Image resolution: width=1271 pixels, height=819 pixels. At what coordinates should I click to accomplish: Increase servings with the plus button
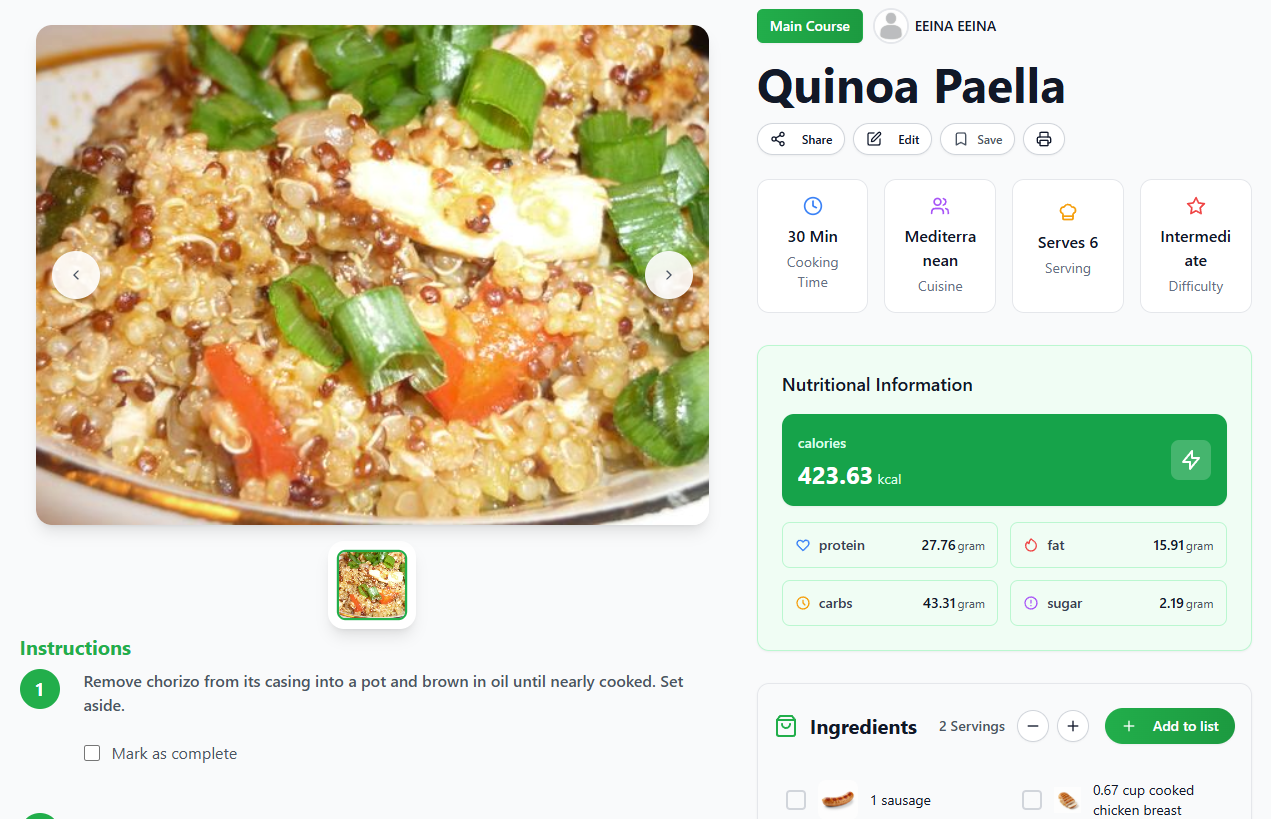click(x=1073, y=726)
